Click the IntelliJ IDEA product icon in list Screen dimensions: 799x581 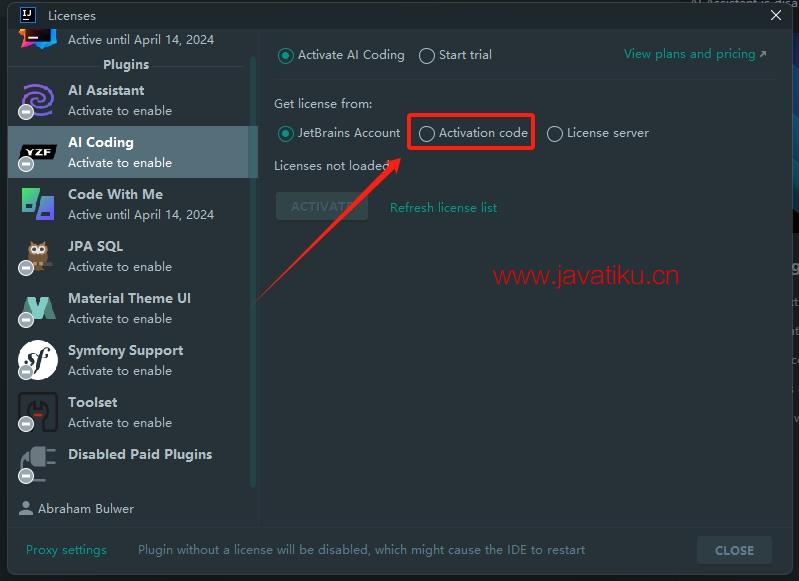point(38,39)
